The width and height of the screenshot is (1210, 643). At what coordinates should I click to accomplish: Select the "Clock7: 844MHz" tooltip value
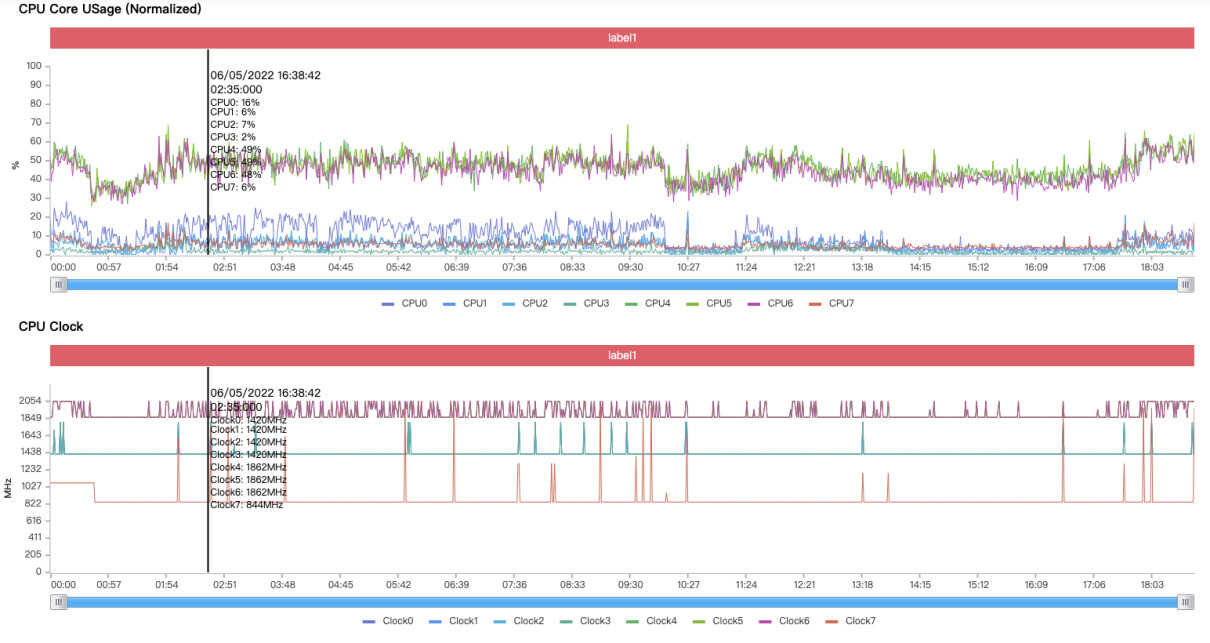pos(246,505)
